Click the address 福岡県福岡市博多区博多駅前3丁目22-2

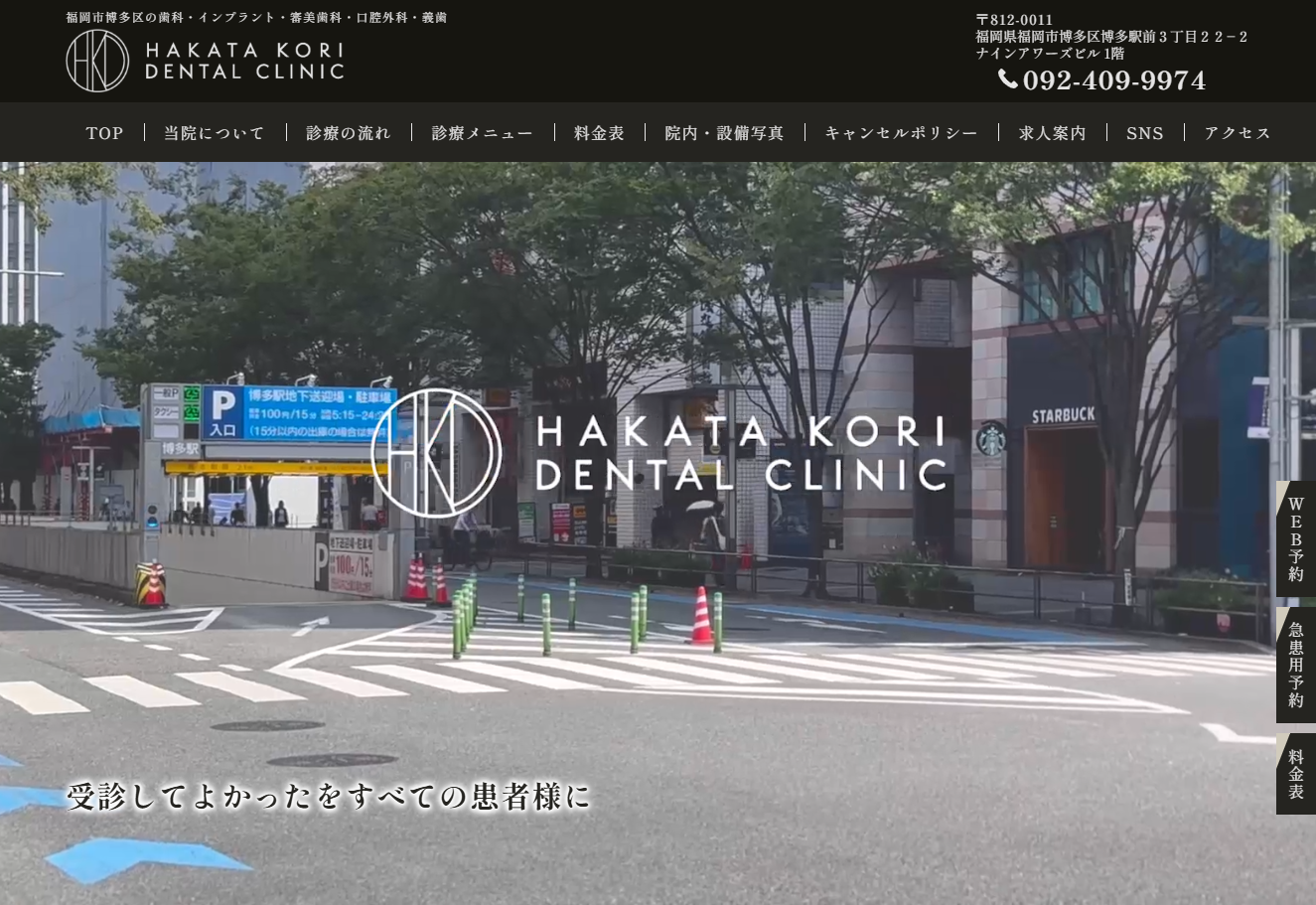(x=1111, y=37)
